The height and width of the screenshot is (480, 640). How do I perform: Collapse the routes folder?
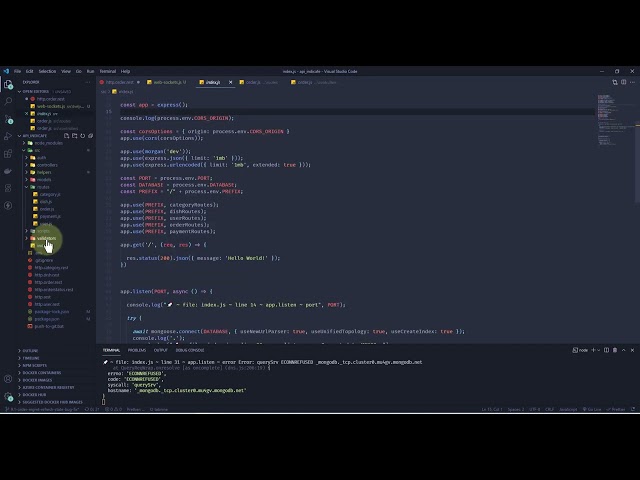pyautogui.click(x=43, y=187)
